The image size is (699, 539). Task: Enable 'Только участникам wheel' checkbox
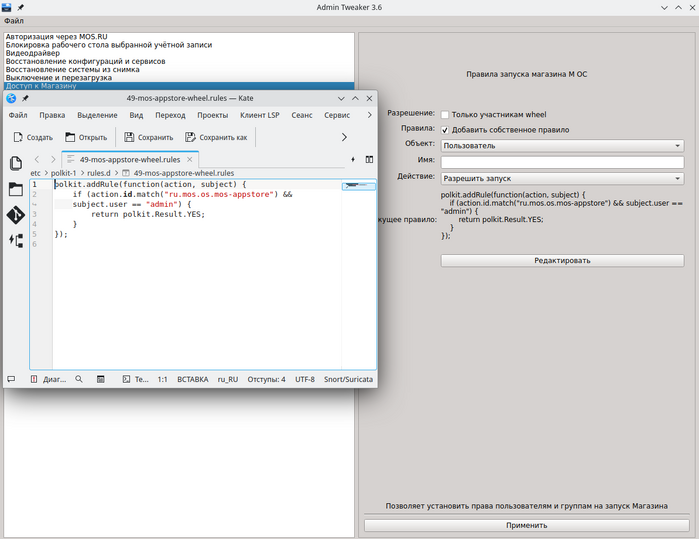click(445, 115)
